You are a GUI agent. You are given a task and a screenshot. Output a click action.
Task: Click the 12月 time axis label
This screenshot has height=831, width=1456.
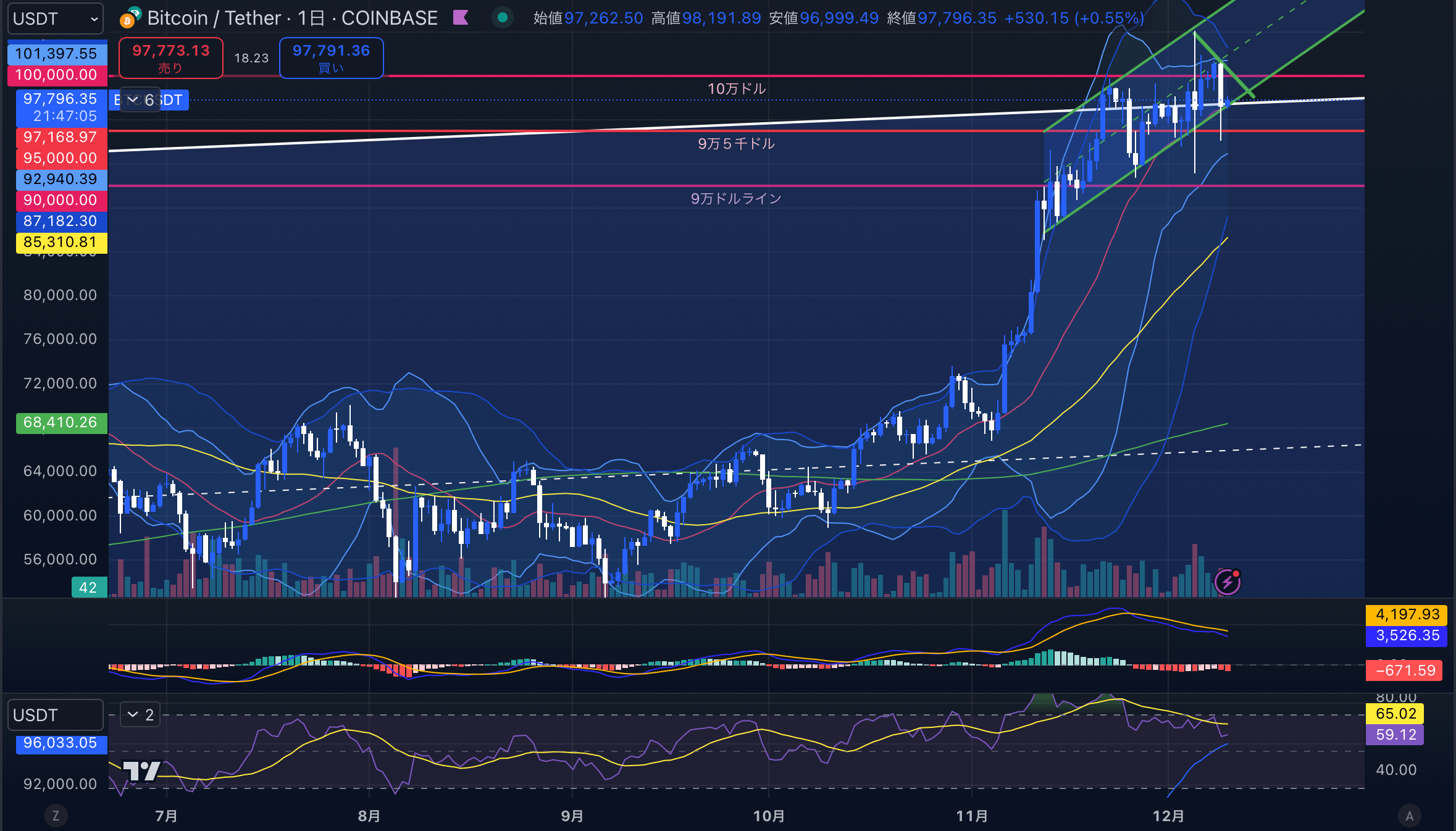click(x=1168, y=816)
